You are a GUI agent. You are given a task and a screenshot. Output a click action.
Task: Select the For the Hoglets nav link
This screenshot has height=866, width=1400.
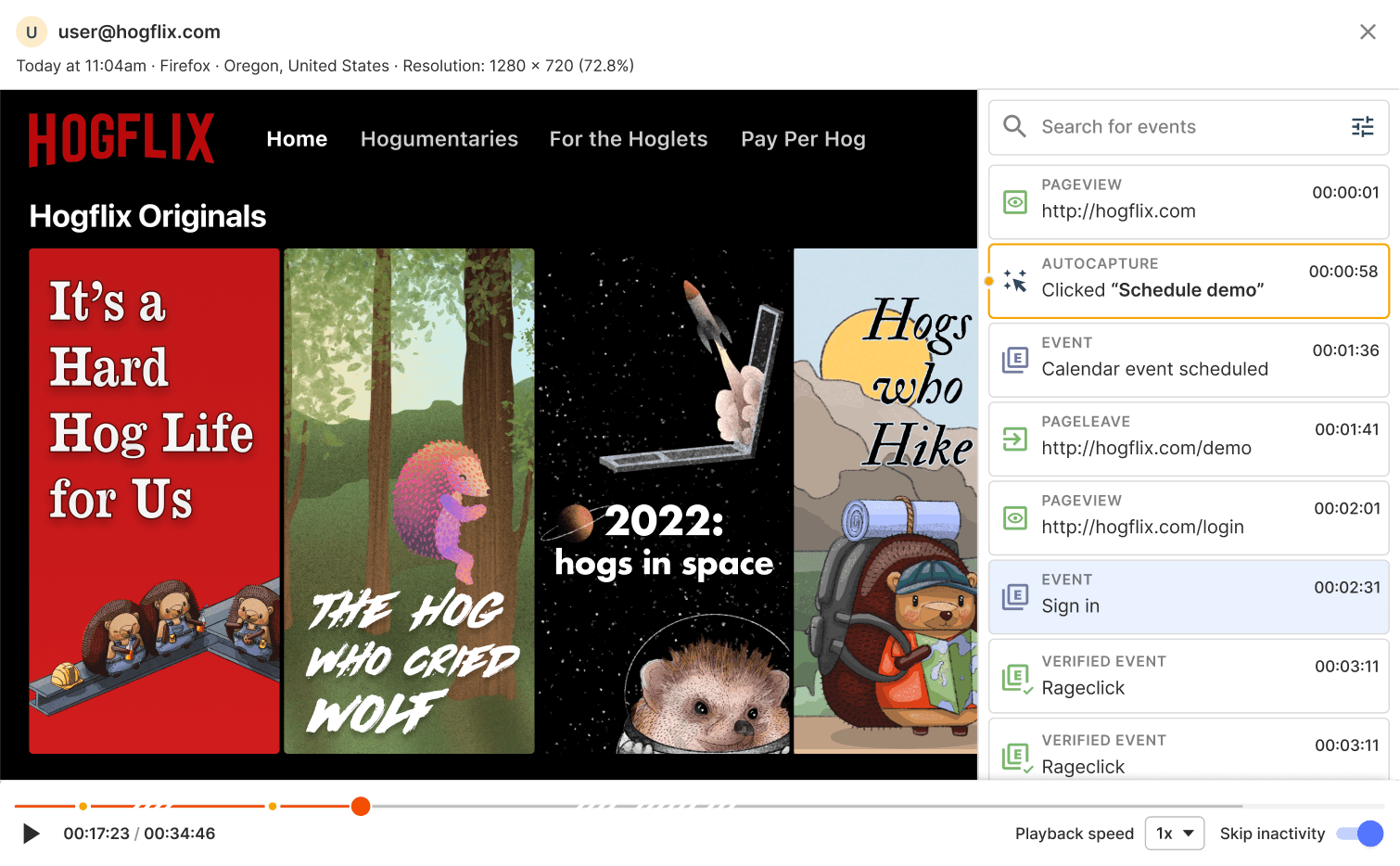(628, 139)
